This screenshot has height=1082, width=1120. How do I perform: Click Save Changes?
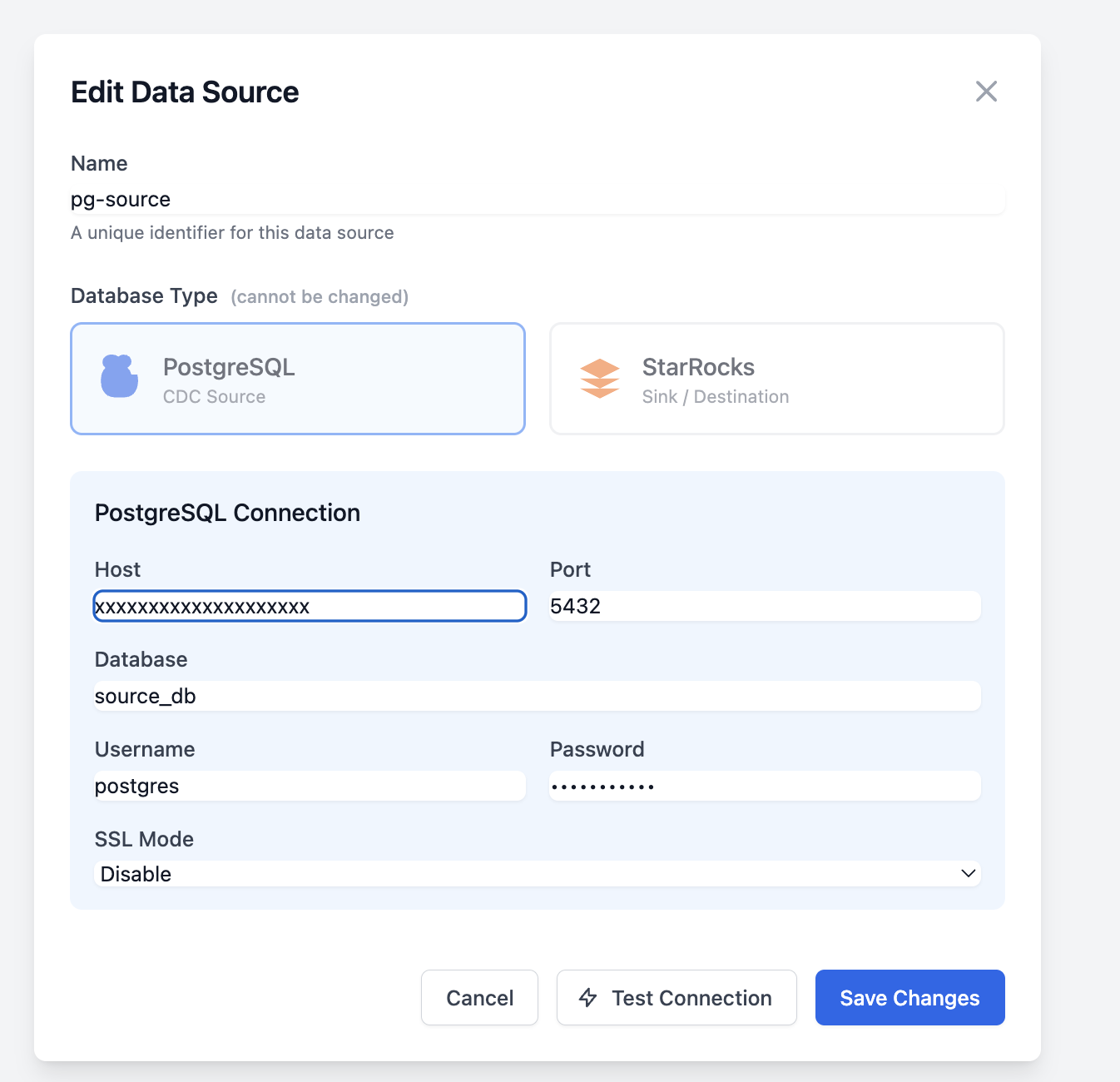tap(909, 997)
